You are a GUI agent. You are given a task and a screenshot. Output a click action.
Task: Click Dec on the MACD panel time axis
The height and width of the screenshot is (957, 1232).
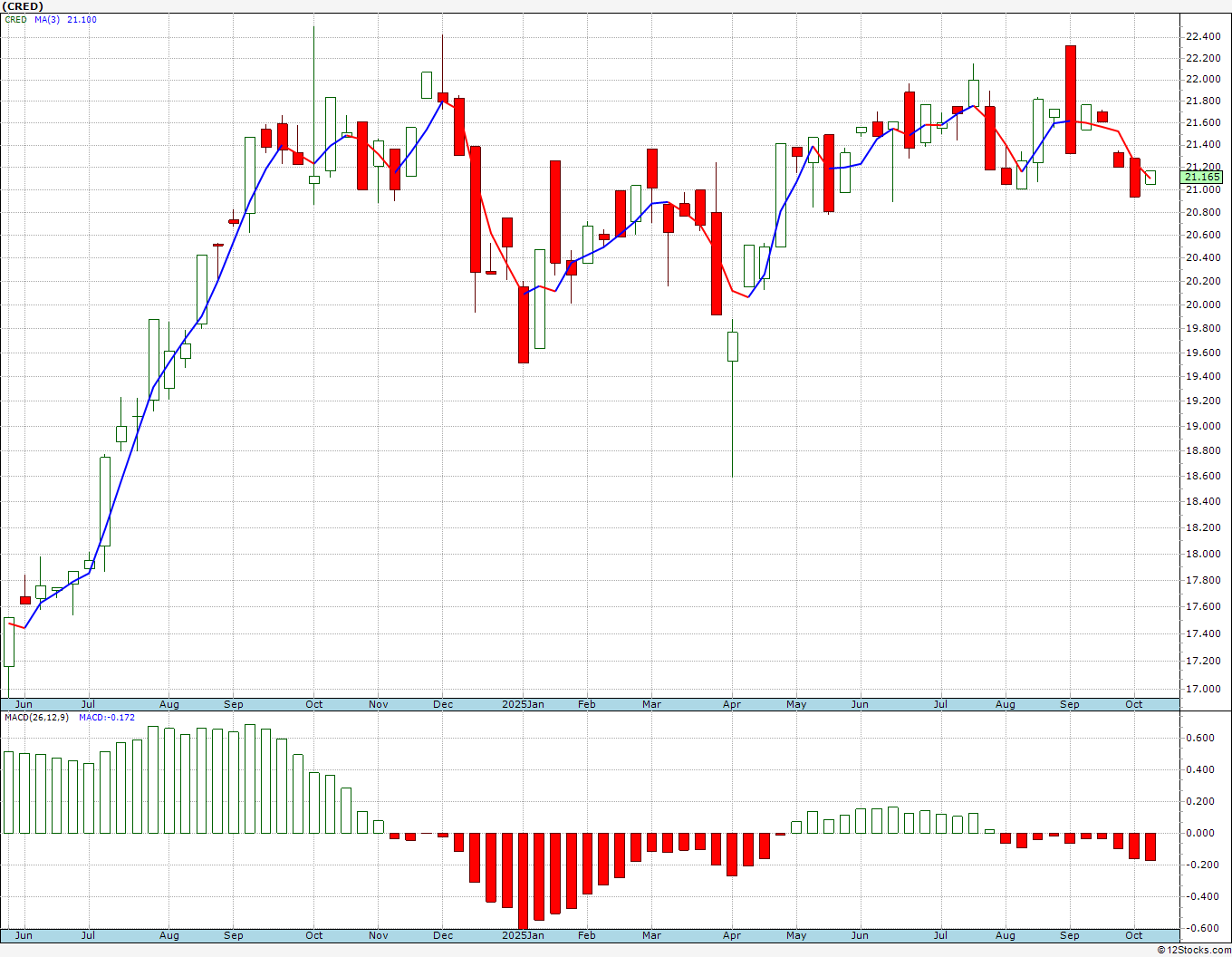click(x=443, y=935)
